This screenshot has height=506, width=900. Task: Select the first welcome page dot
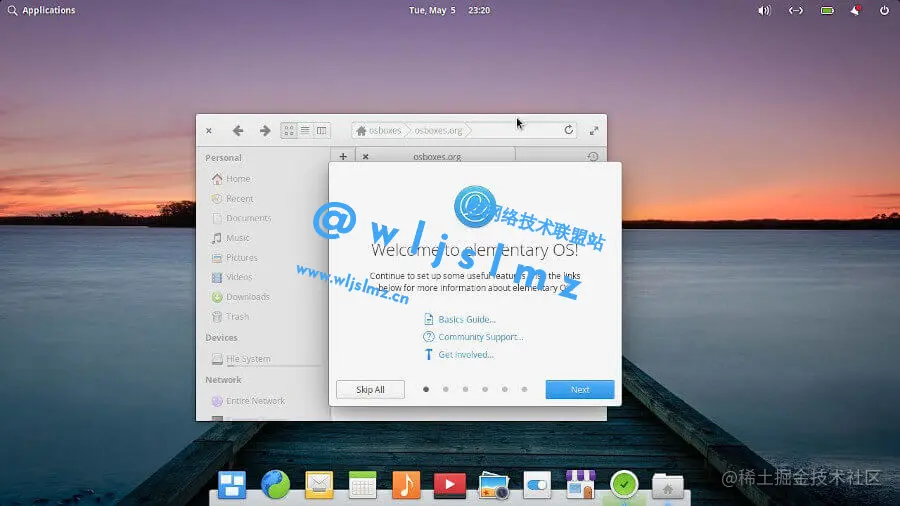426,390
